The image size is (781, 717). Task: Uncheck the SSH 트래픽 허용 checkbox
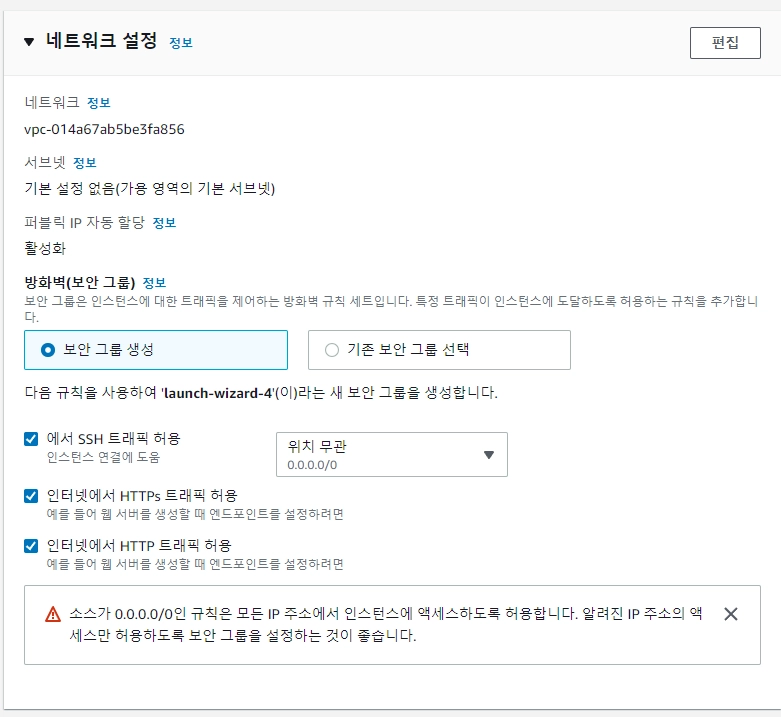[x=31, y=438]
